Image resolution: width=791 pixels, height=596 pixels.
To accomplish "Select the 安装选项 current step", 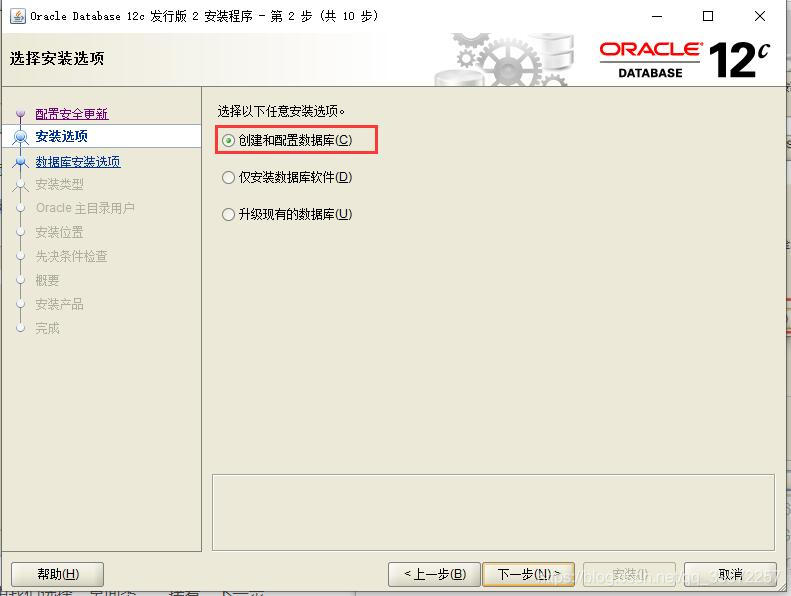I will click(x=62, y=136).
